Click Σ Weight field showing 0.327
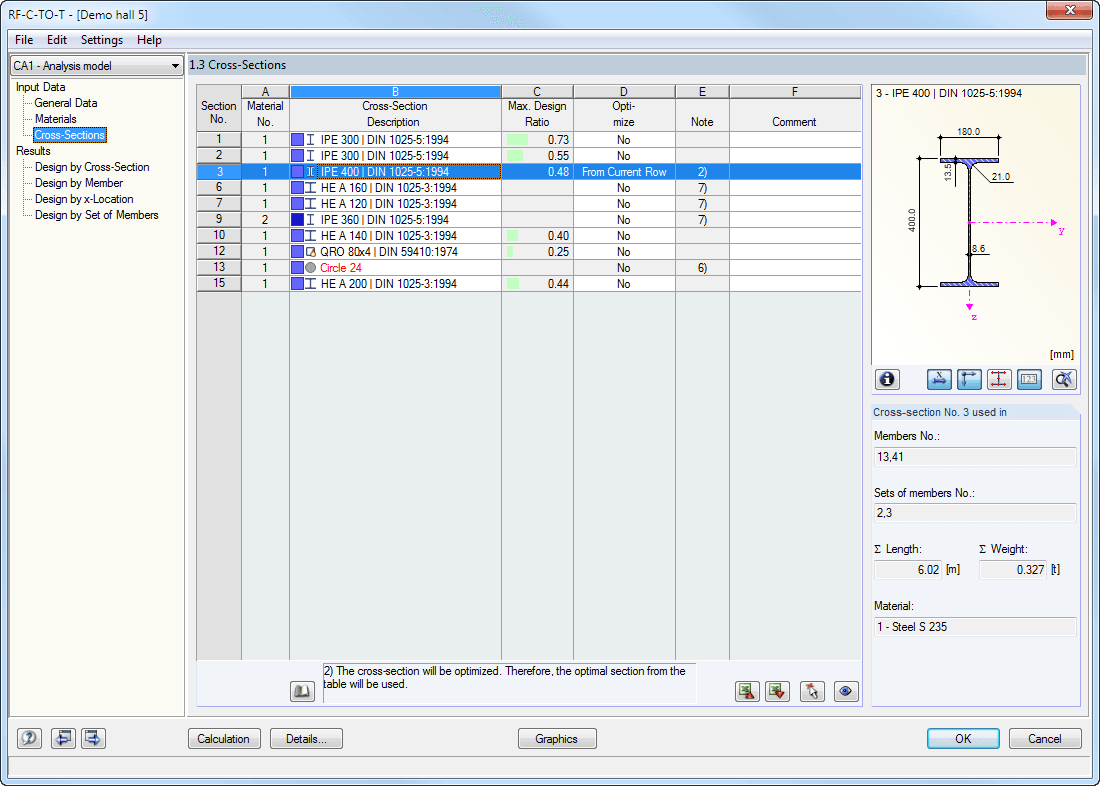1100x786 pixels. (x=1013, y=570)
